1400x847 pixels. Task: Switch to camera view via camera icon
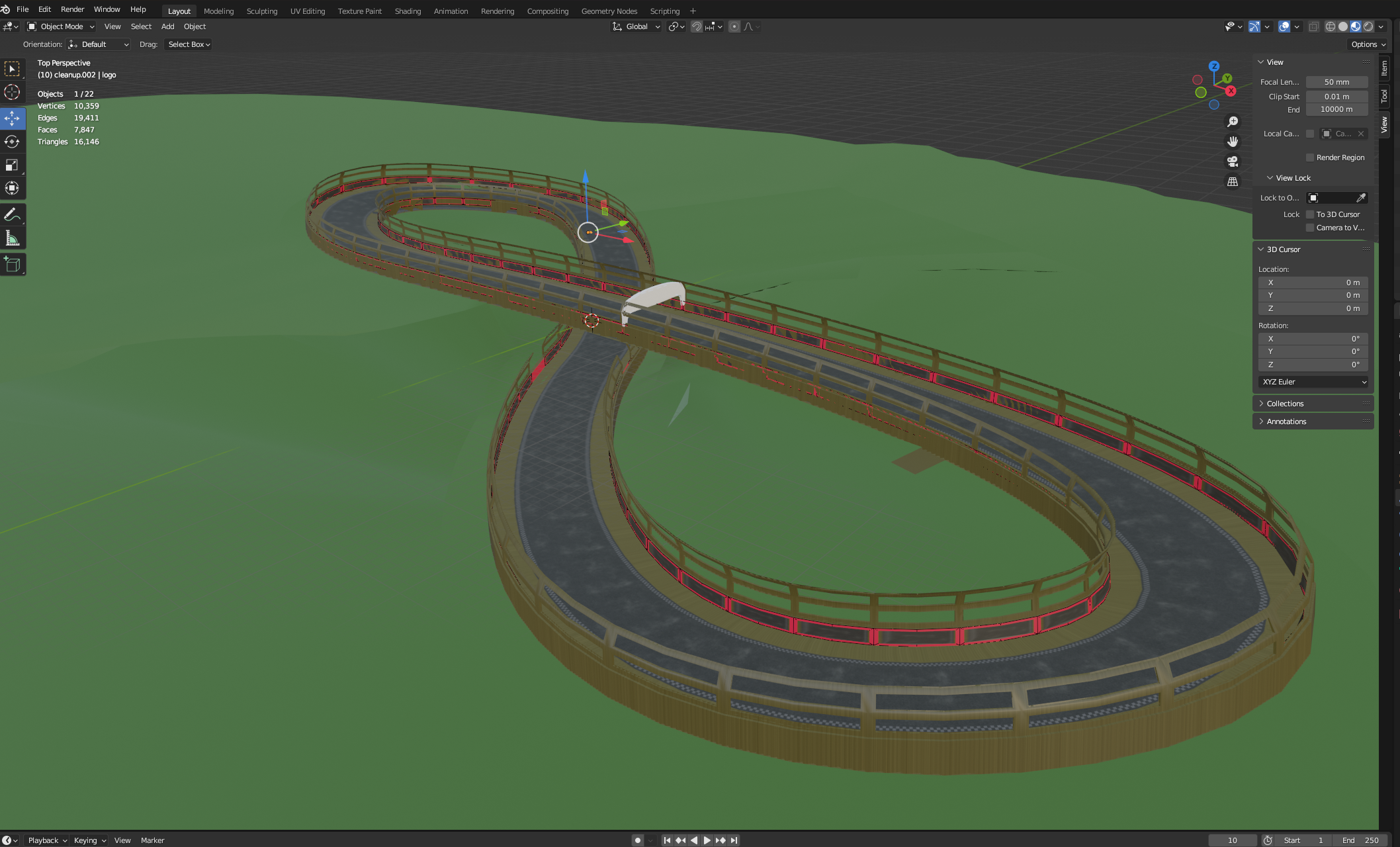tap(1232, 161)
